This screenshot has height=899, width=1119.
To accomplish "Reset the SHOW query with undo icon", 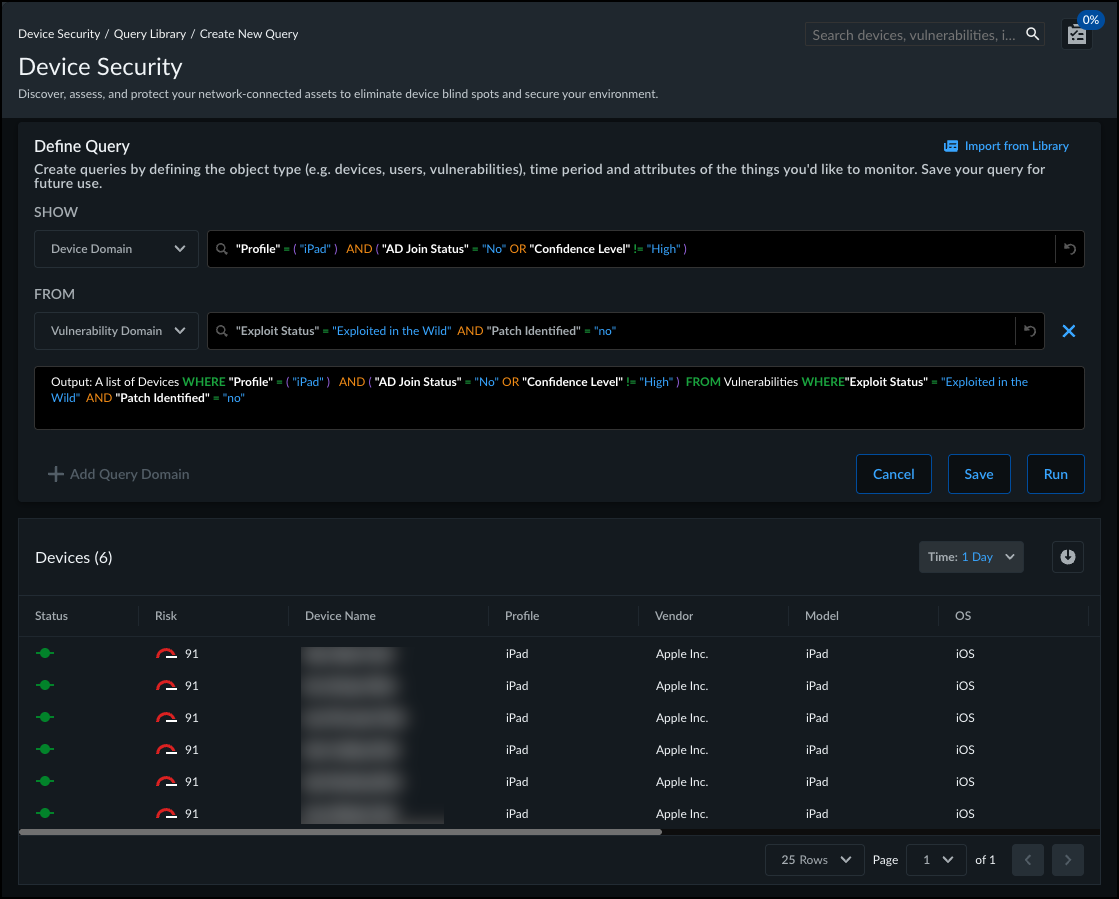I will point(1070,249).
